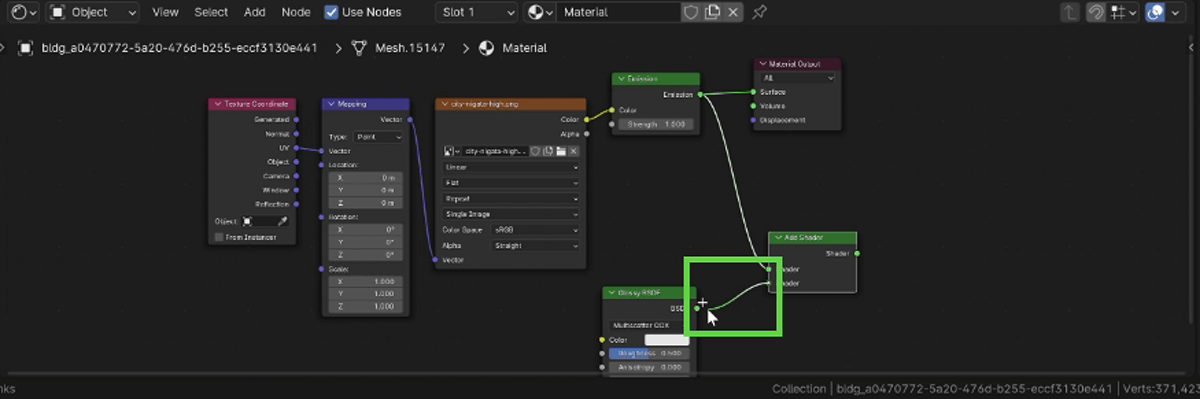Click the eyedropper in Texture Coordinate node

282,221
